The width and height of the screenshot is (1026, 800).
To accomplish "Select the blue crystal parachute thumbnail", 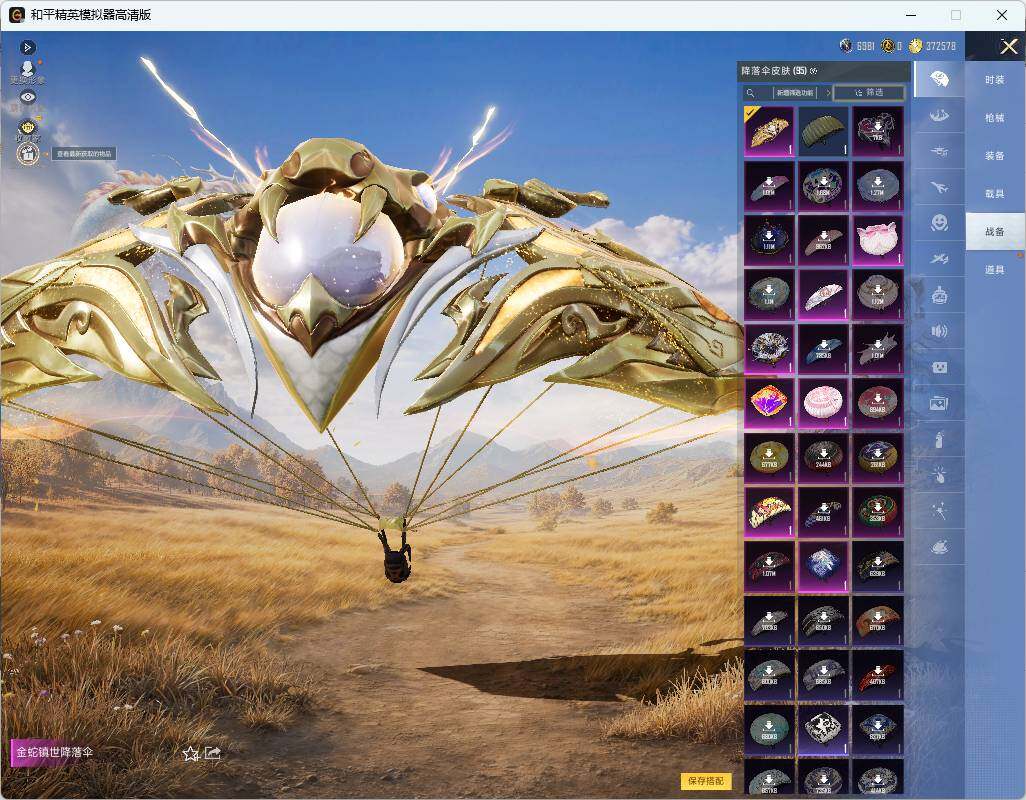I will coord(823,565).
